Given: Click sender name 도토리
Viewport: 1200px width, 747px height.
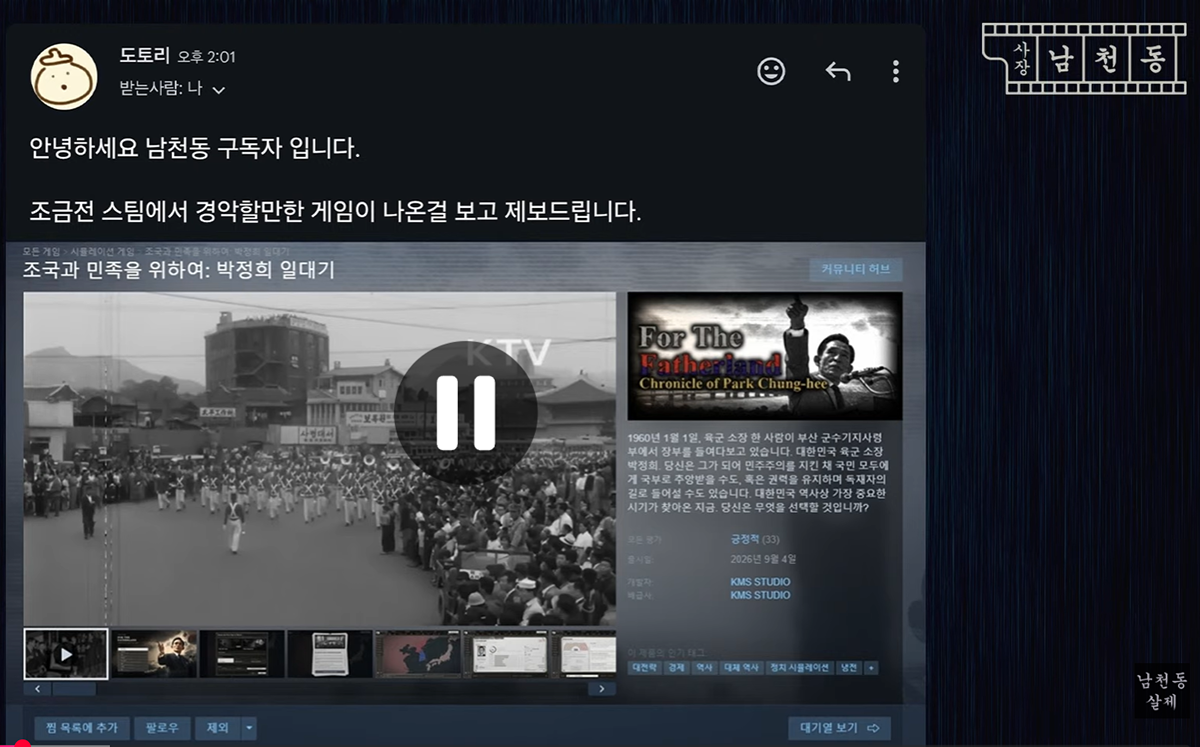Looking at the screenshot, I should point(145,56).
